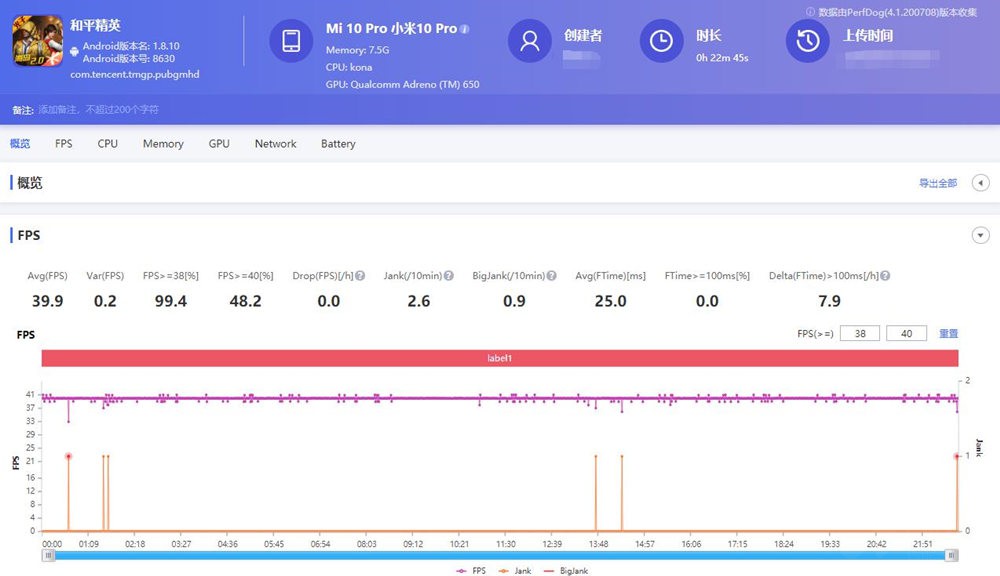The height and width of the screenshot is (576, 1000).
Task: Click the Avg(FPS) value 39.9
Action: point(48,301)
